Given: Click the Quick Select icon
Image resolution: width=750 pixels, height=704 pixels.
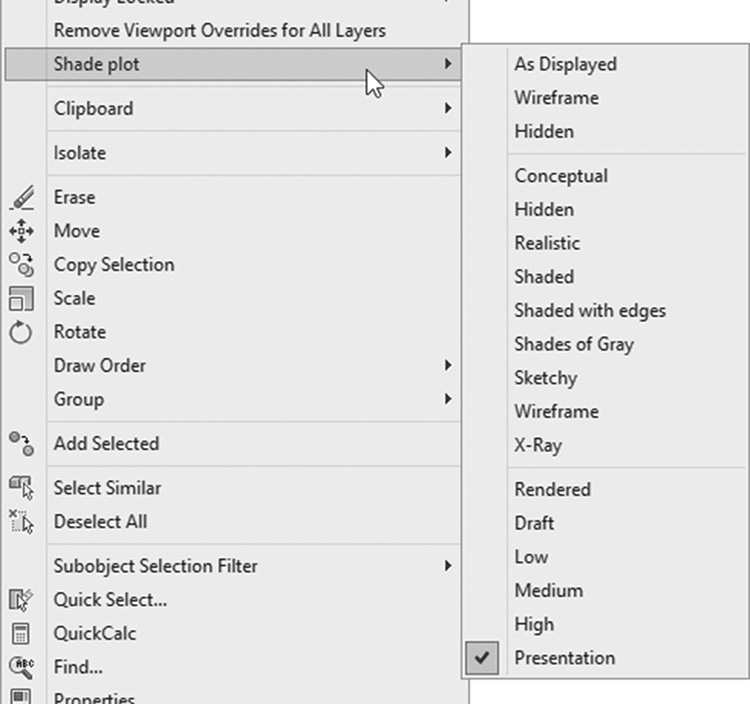Looking at the screenshot, I should 21,600.
